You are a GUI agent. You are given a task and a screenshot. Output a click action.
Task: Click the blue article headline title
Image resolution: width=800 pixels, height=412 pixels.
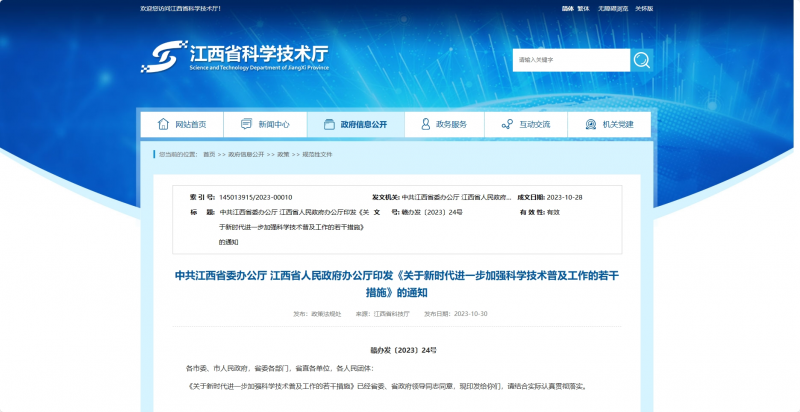tap(397, 284)
